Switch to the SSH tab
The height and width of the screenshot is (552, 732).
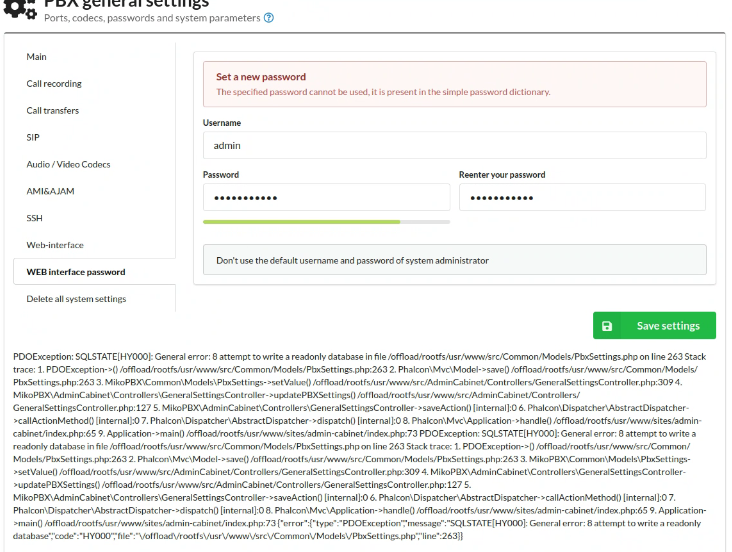(34, 218)
